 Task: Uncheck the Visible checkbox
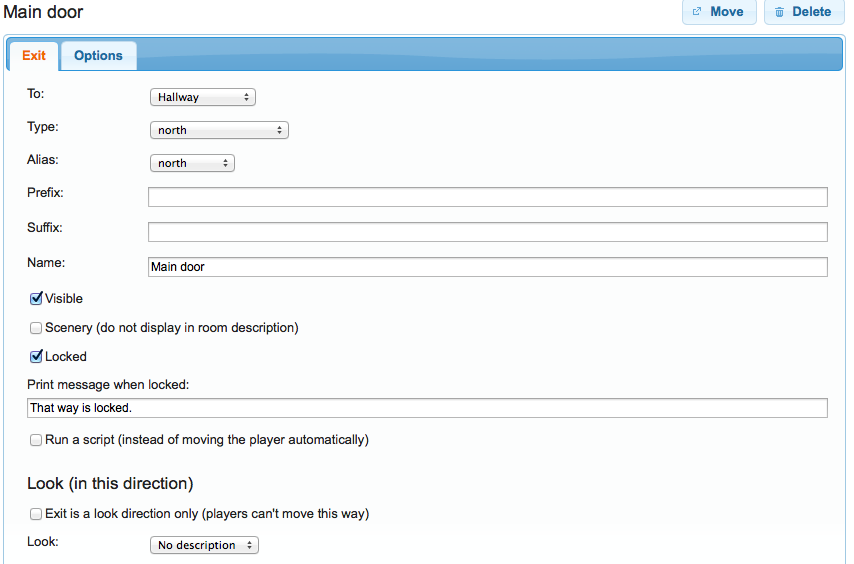(36, 298)
